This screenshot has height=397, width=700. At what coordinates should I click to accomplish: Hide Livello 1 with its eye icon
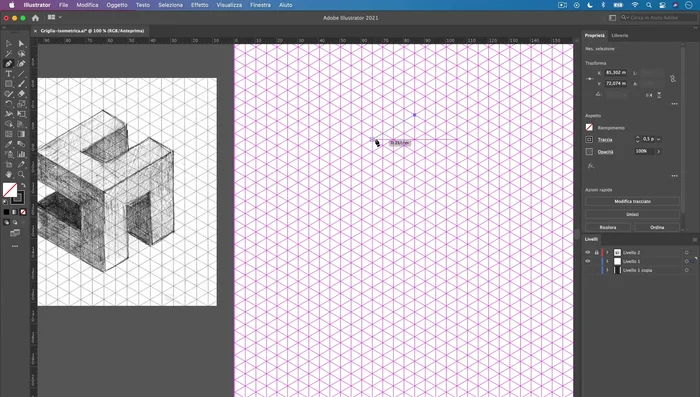588,261
